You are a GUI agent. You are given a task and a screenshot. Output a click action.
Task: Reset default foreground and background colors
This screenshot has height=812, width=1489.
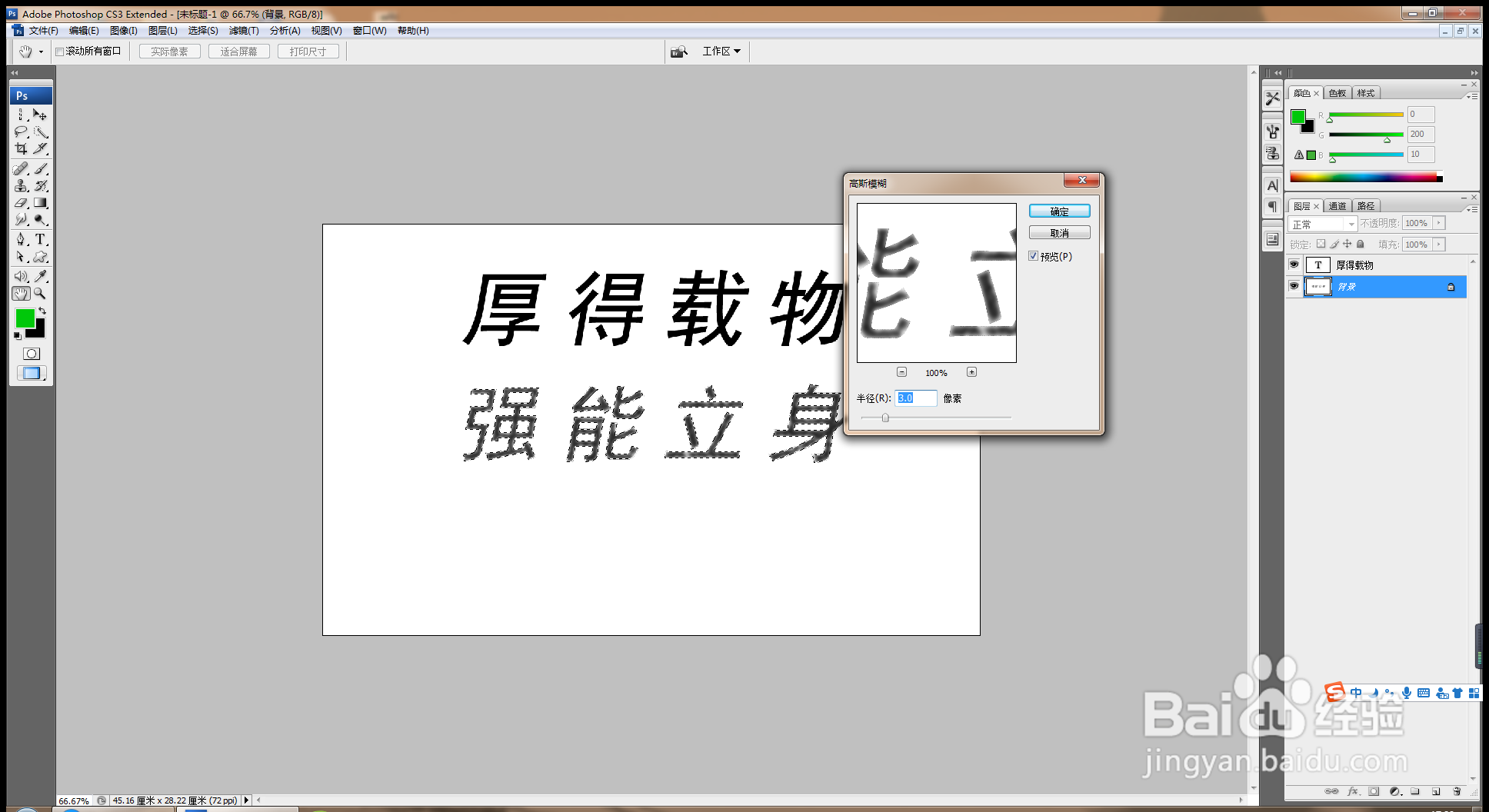tap(18, 336)
